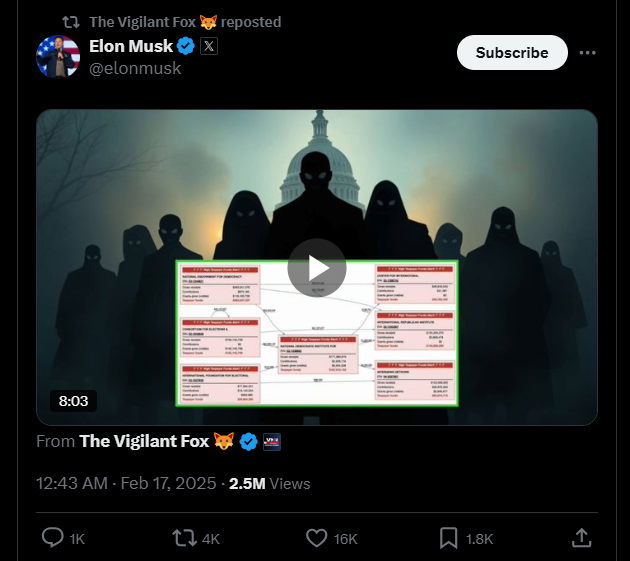Play the embedded video
630x561 pixels.
(x=317, y=268)
